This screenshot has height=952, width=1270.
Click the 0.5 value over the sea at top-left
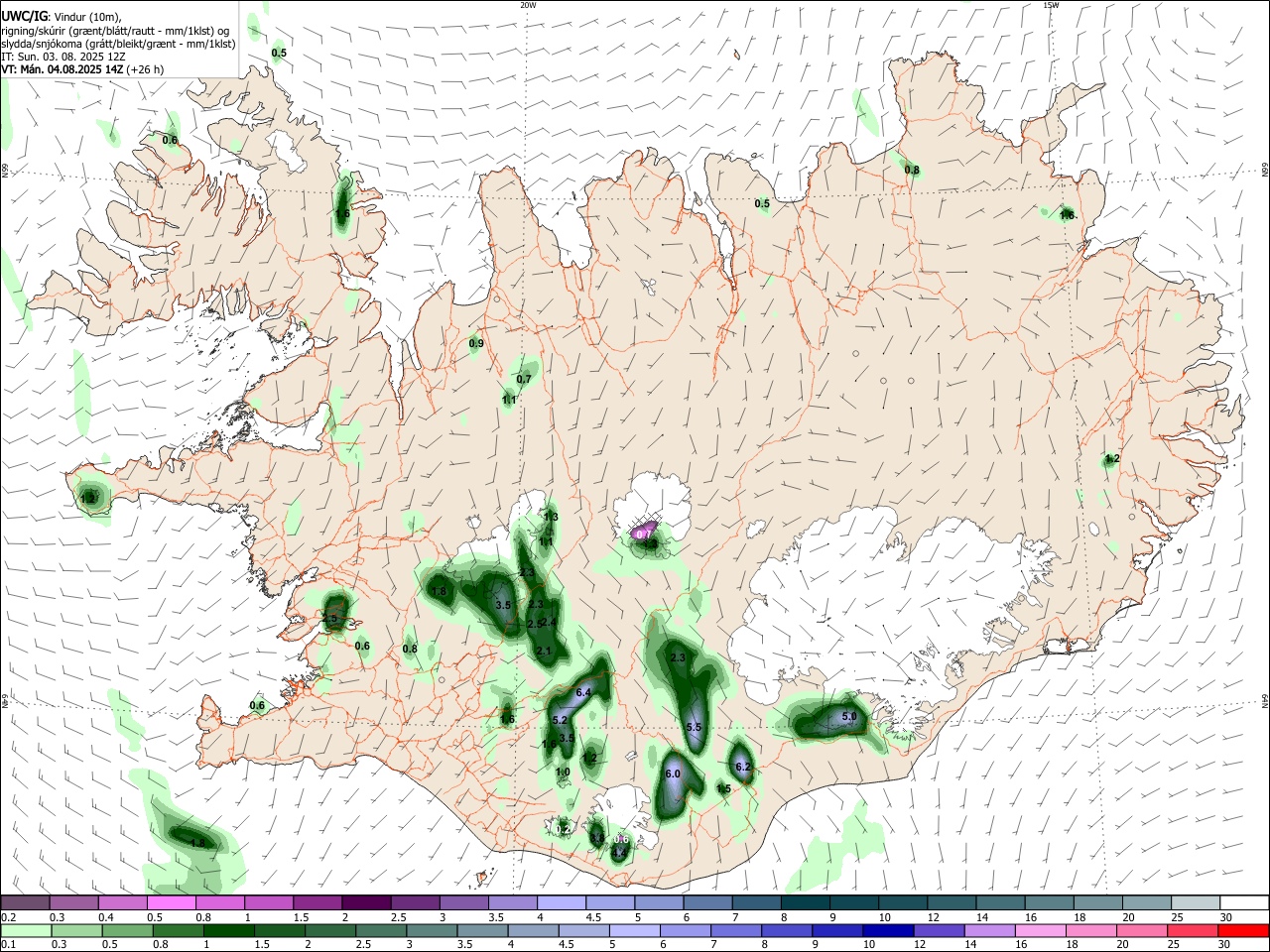pyautogui.click(x=279, y=53)
